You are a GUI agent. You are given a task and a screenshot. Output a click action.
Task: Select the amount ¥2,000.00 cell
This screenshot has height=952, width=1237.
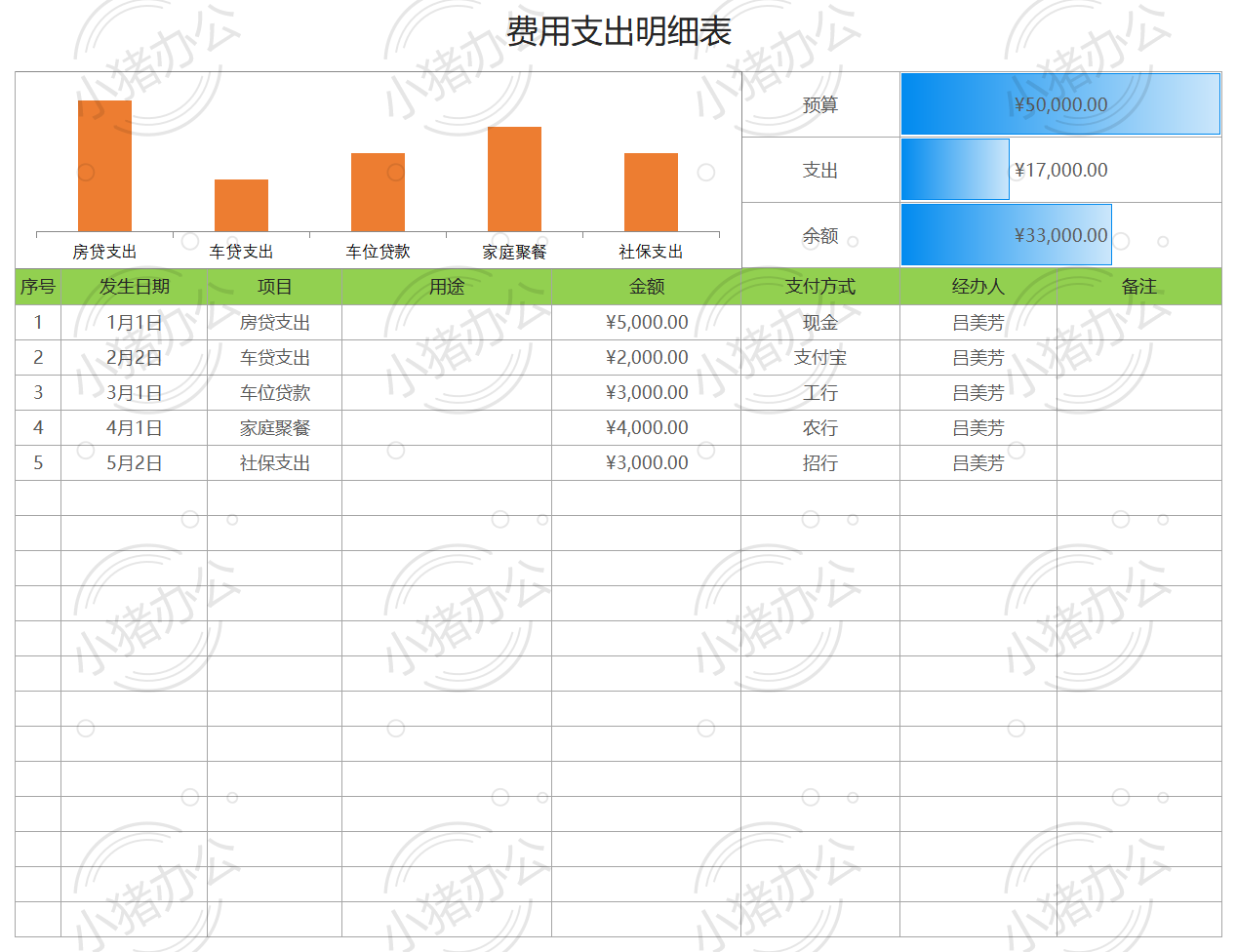click(x=646, y=358)
